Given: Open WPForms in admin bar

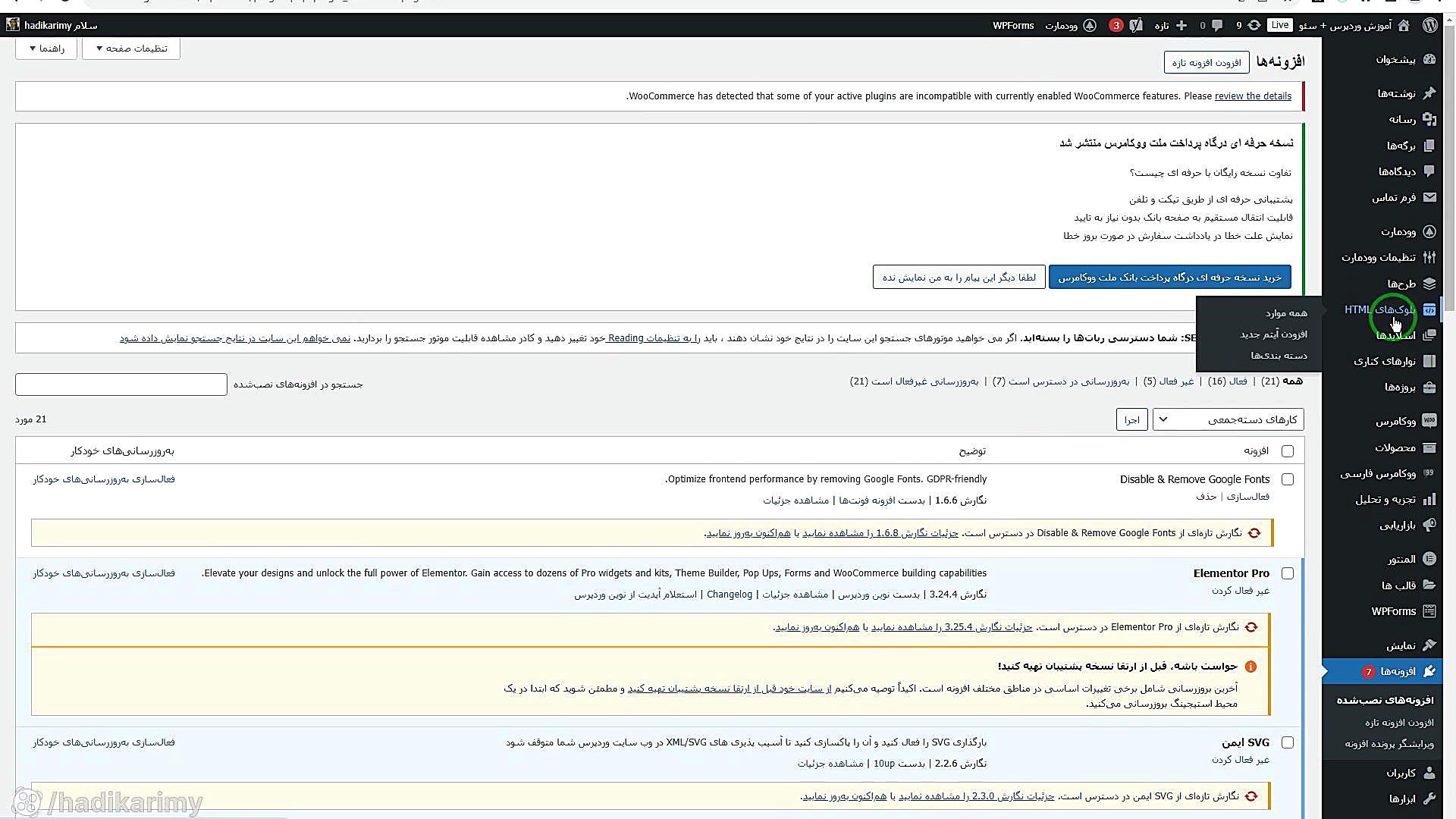Looking at the screenshot, I should coord(1013,25).
